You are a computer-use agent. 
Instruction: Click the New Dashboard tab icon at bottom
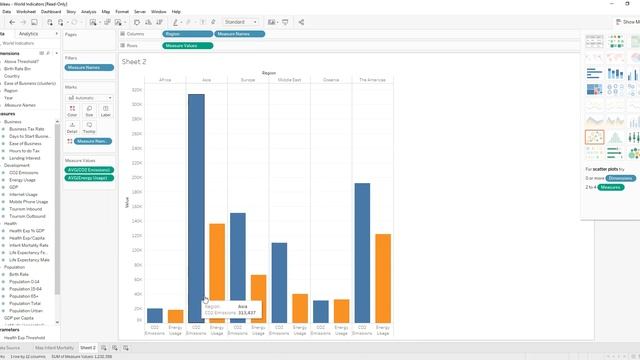pyautogui.click(x=115, y=348)
